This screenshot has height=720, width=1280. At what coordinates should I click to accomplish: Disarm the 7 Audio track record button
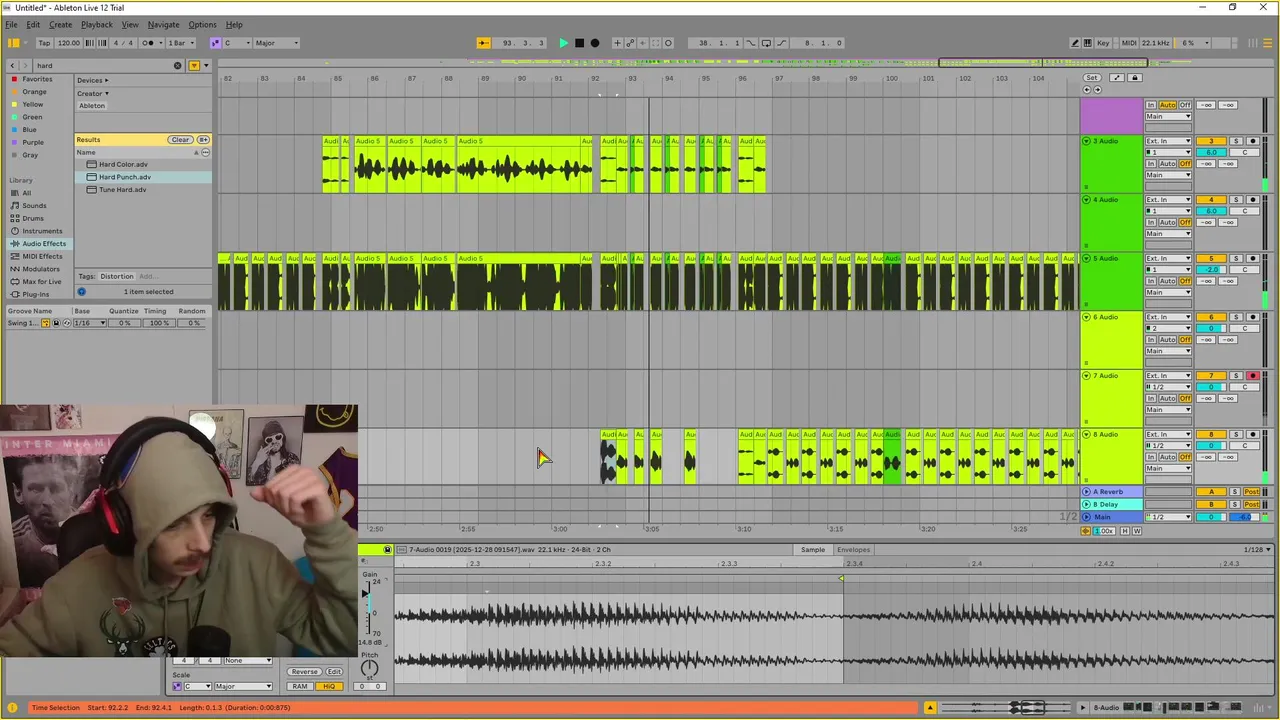click(x=1252, y=376)
